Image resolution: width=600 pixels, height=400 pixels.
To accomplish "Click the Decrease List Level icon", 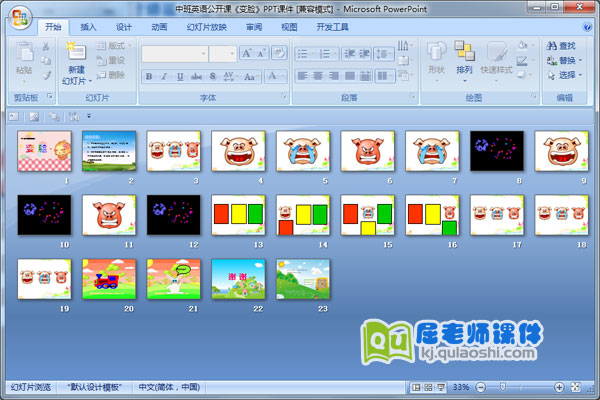I will pyautogui.click(x=349, y=54).
